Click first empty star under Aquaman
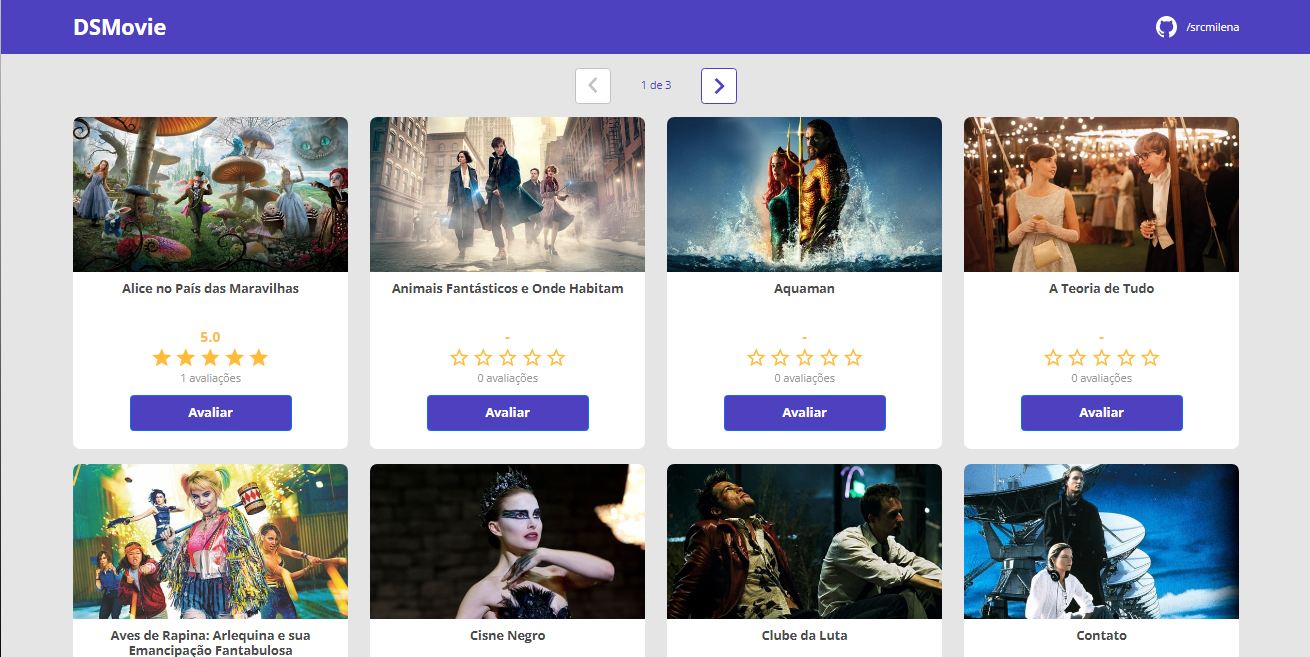1310x657 pixels. [x=756, y=358]
